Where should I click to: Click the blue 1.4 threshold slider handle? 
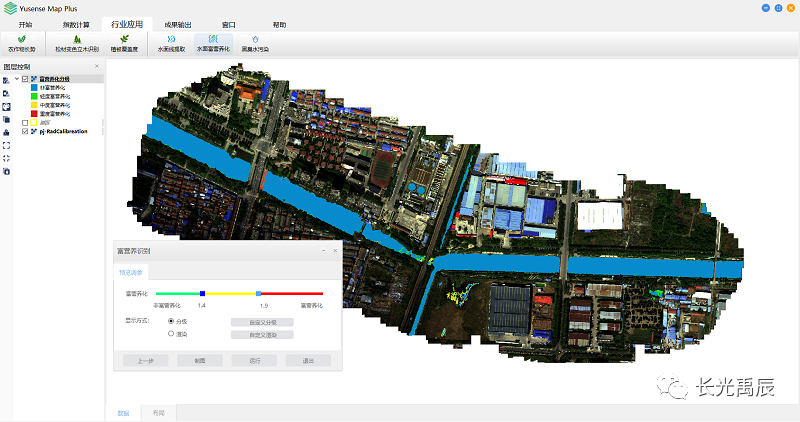point(202,293)
